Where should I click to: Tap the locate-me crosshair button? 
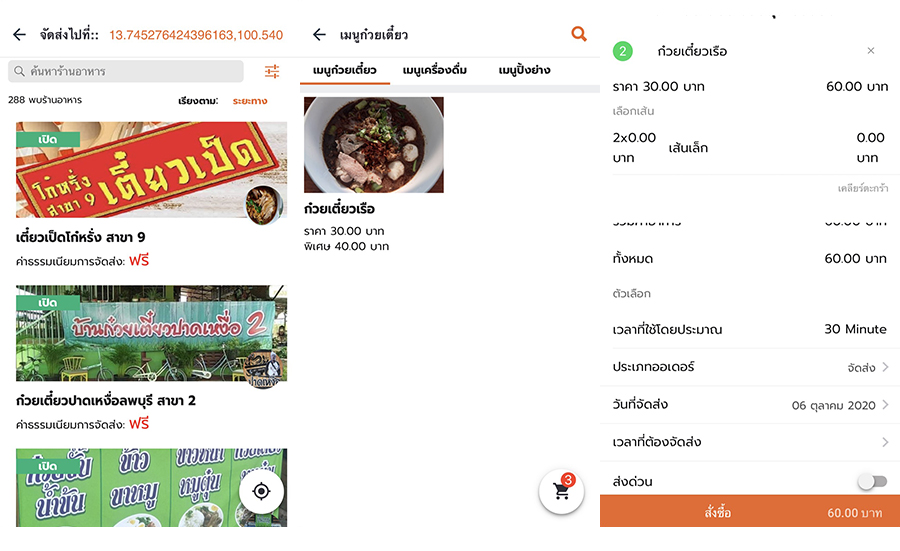tap(261, 491)
